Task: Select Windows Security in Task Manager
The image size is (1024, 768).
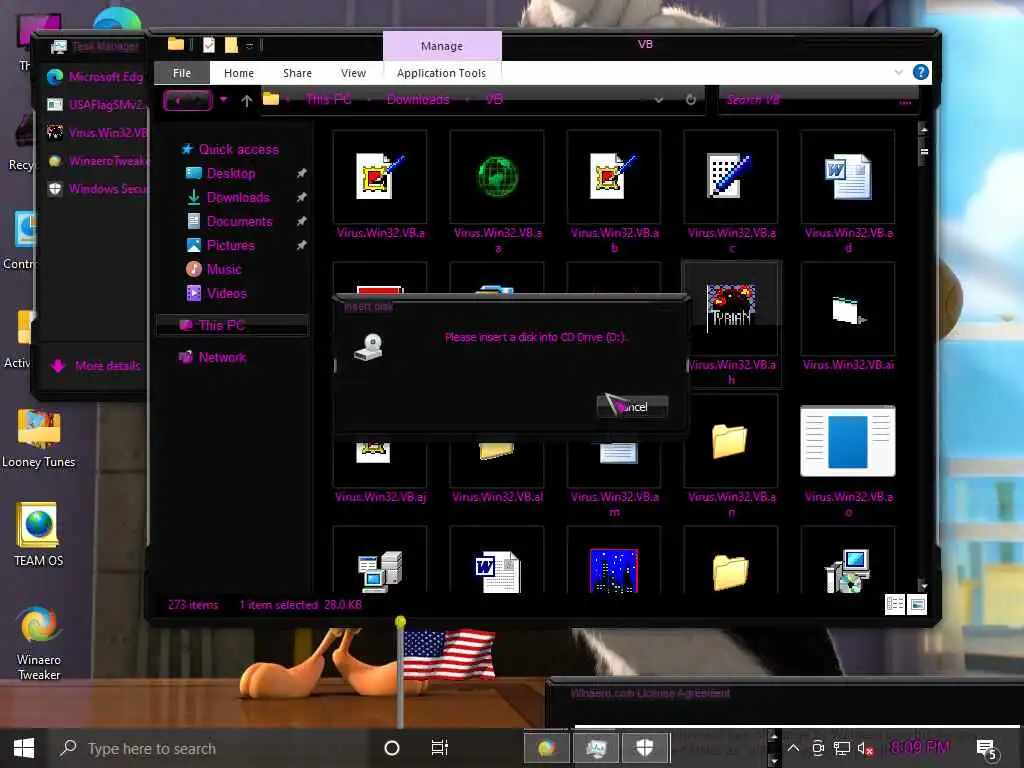Action: click(95, 189)
